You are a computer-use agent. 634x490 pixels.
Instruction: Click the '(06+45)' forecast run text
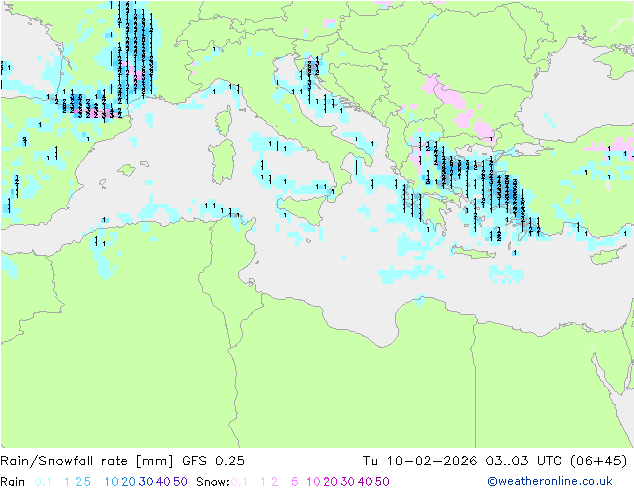[598, 461]
